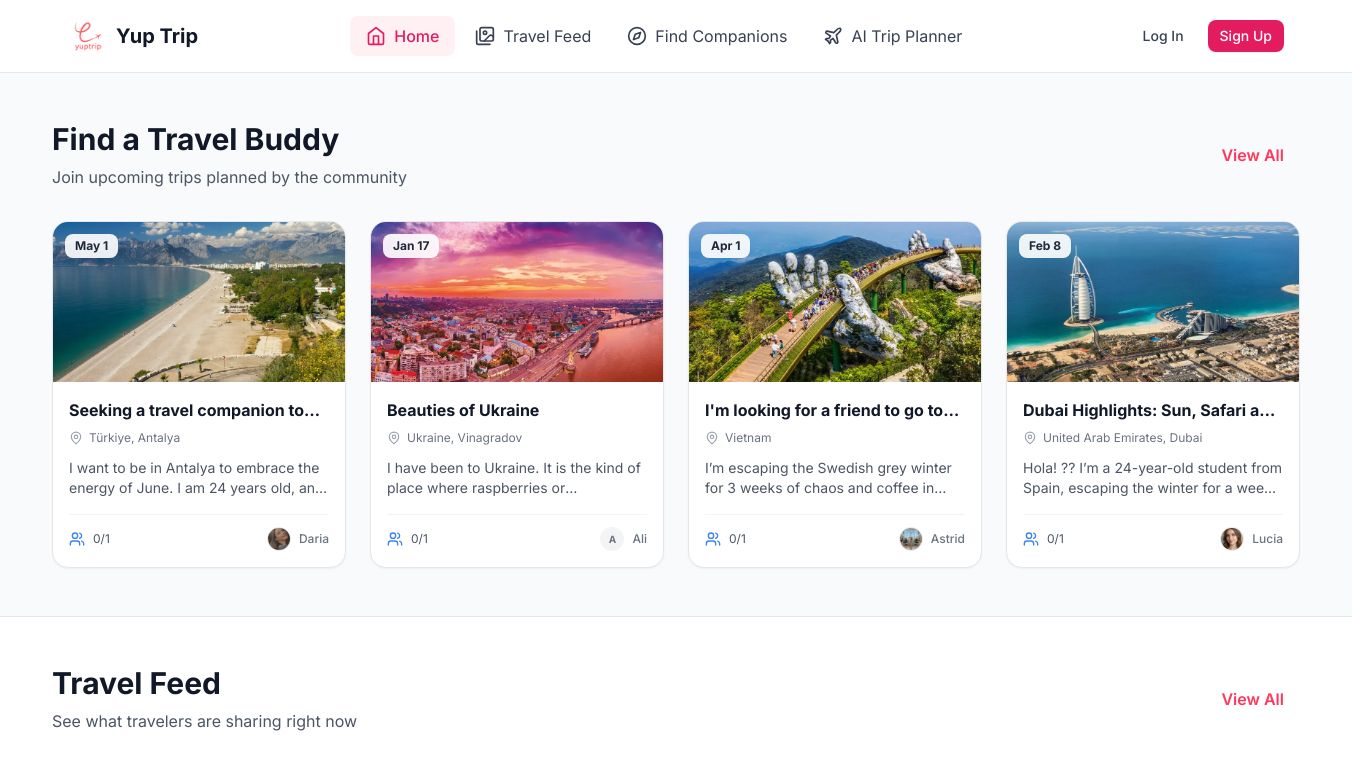Open the Dubai trip photo thumbnail
The image size is (1352, 760).
coord(1152,302)
